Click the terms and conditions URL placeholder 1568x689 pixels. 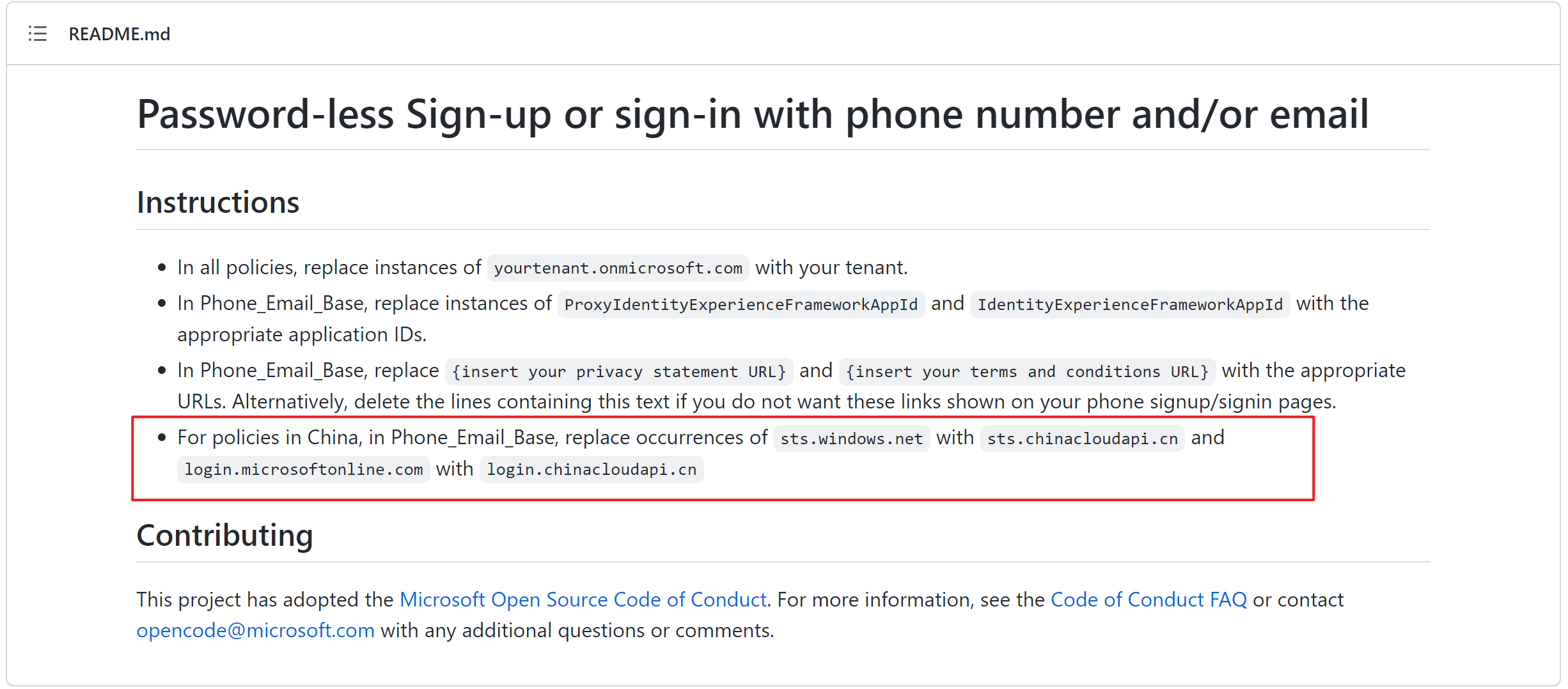click(1026, 371)
